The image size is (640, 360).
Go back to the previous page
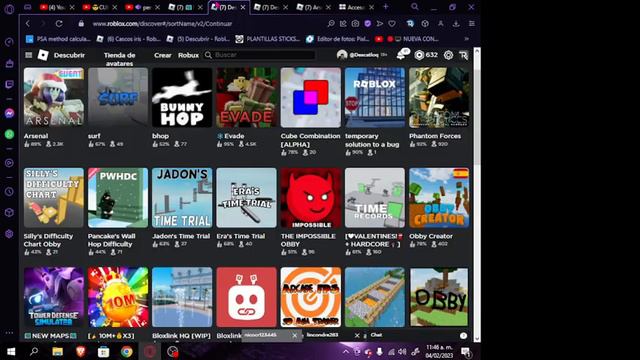click(28, 24)
